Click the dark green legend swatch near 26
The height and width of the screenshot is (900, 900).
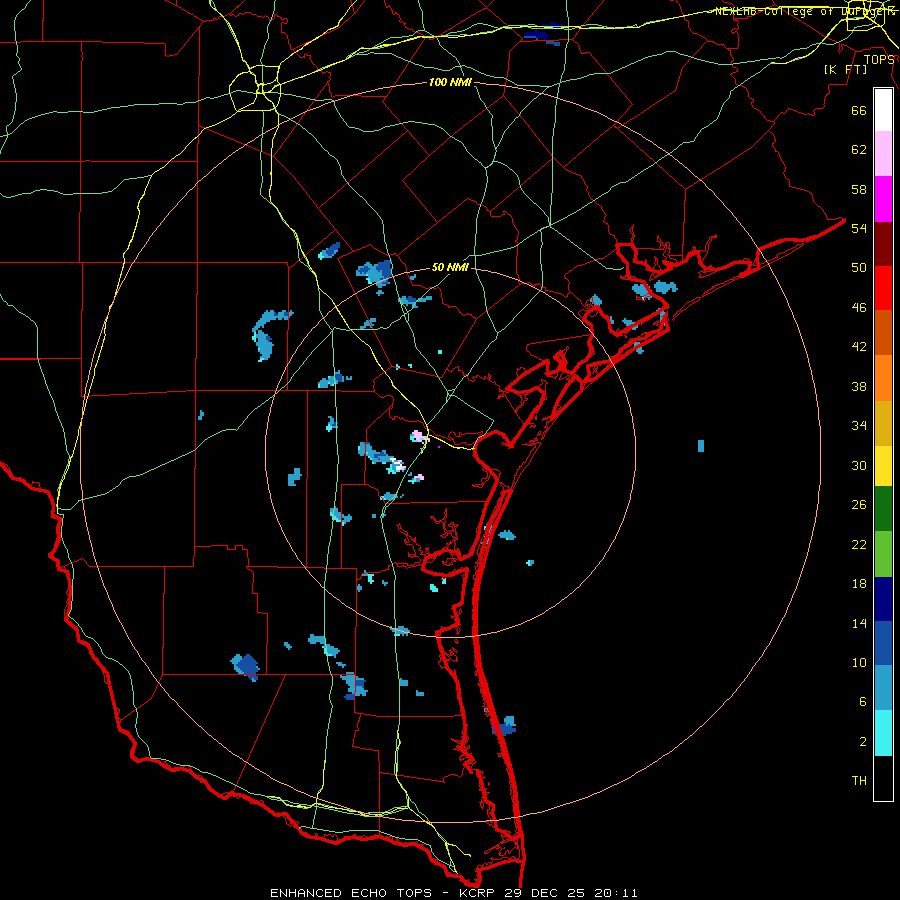click(883, 509)
